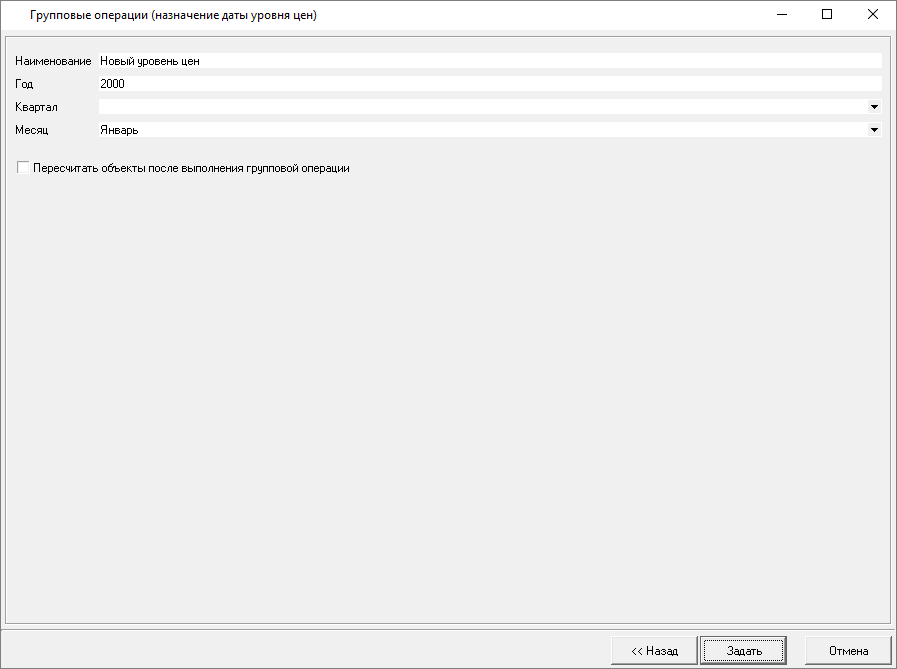This screenshot has height=669, width=897.
Task: Minimize the Групповые операции window
Action: click(x=781, y=15)
